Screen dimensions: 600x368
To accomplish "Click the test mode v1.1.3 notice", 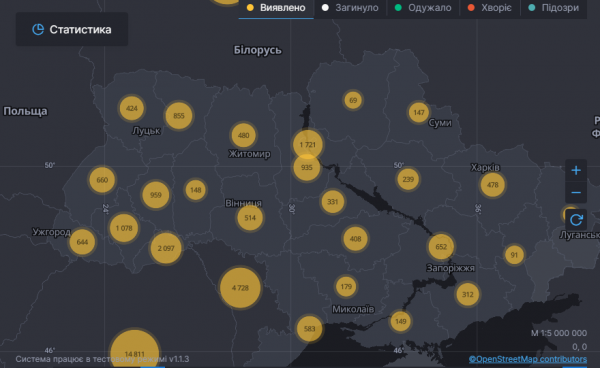I will tap(102, 359).
